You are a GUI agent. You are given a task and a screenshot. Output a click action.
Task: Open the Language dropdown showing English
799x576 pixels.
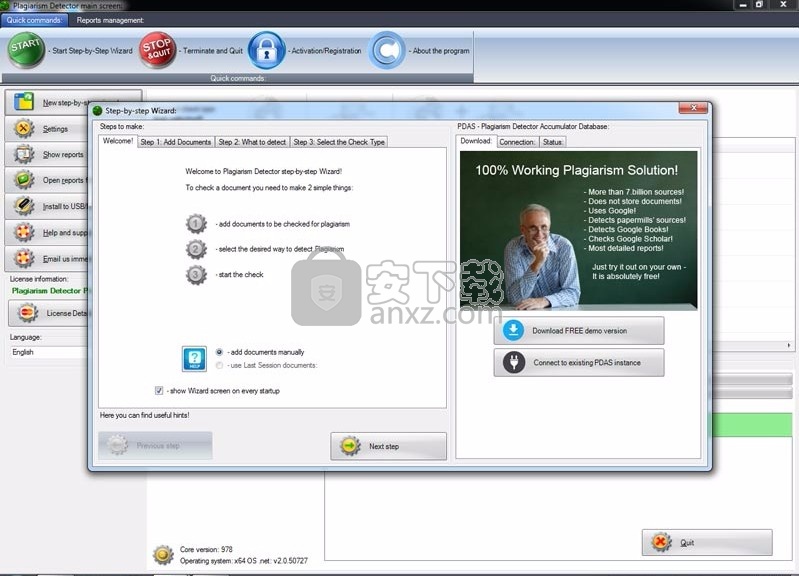coord(48,352)
